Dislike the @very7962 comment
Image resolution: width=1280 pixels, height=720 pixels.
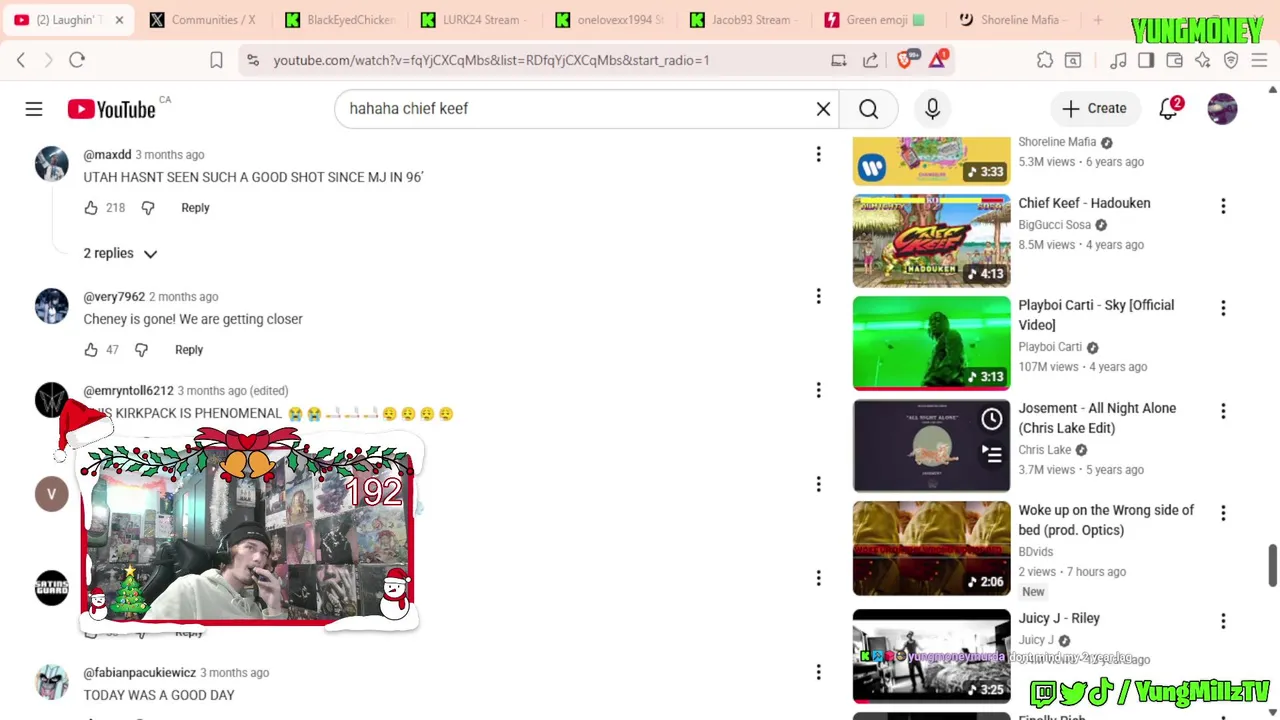tap(142, 350)
